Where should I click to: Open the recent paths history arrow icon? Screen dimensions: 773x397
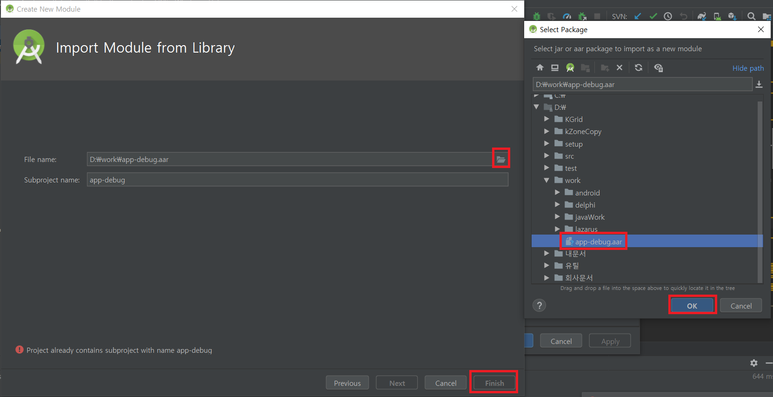(x=759, y=85)
